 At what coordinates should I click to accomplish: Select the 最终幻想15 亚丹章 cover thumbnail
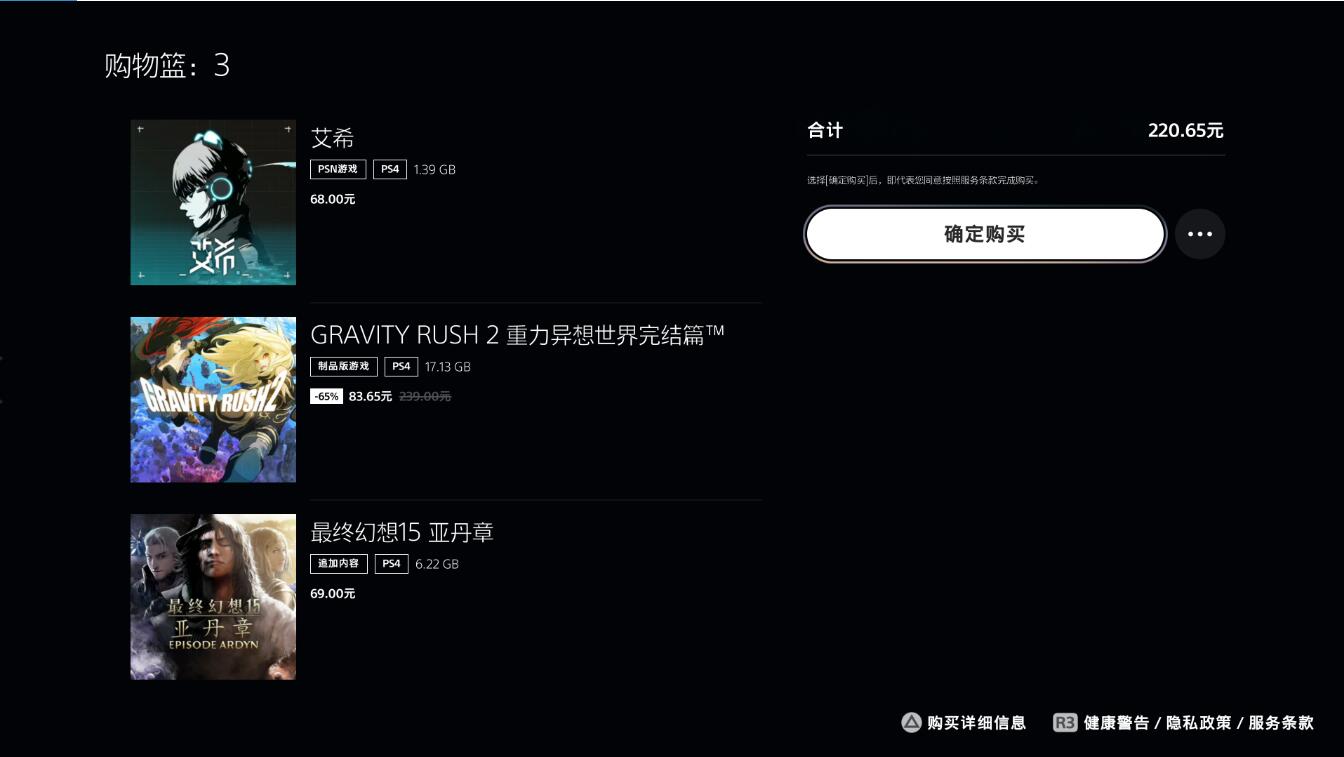click(x=213, y=597)
